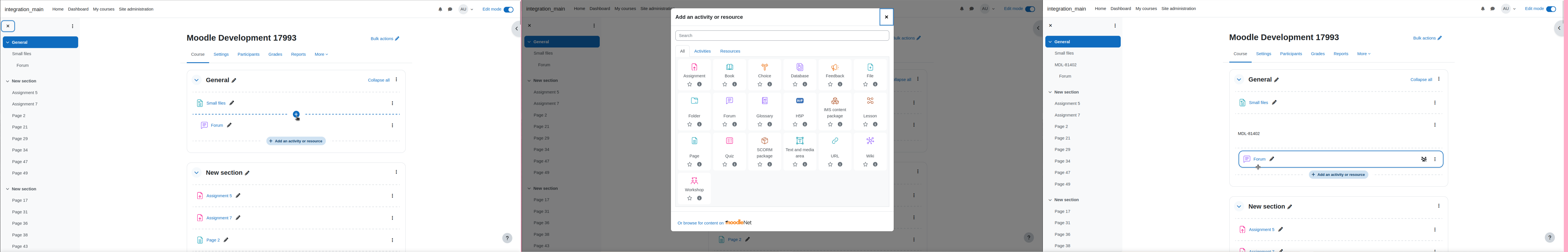The image size is (1568, 252).
Task: Open help question-mark button in left window
Action: [507, 239]
